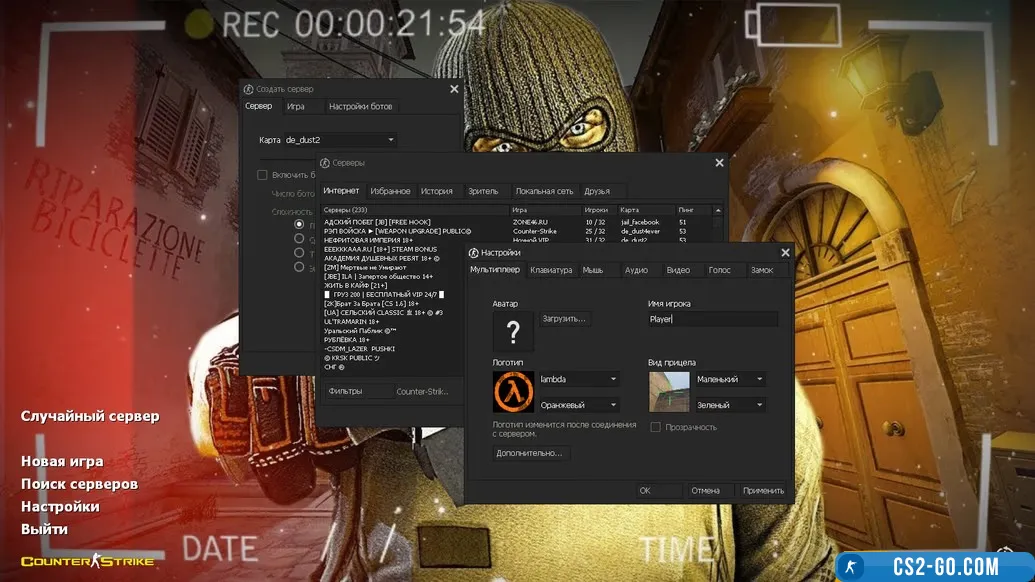Screen dimensions: 1035x582
Task: Expand the lambda logo type dropdown
Action: pyautogui.click(x=579, y=379)
